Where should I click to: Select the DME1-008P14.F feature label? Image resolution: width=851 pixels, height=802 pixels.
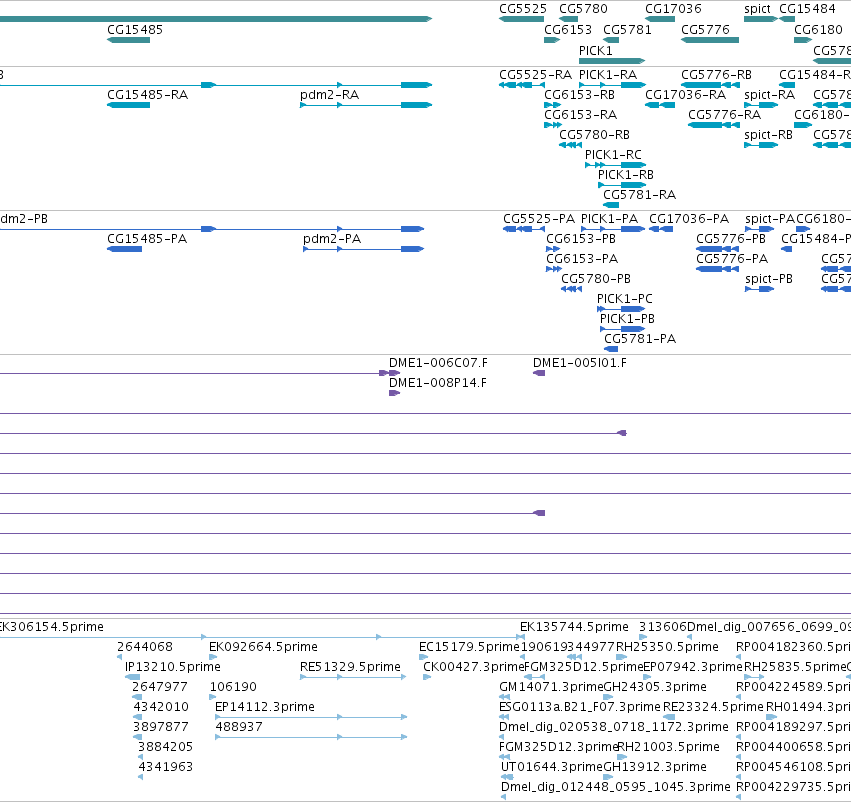[437, 383]
